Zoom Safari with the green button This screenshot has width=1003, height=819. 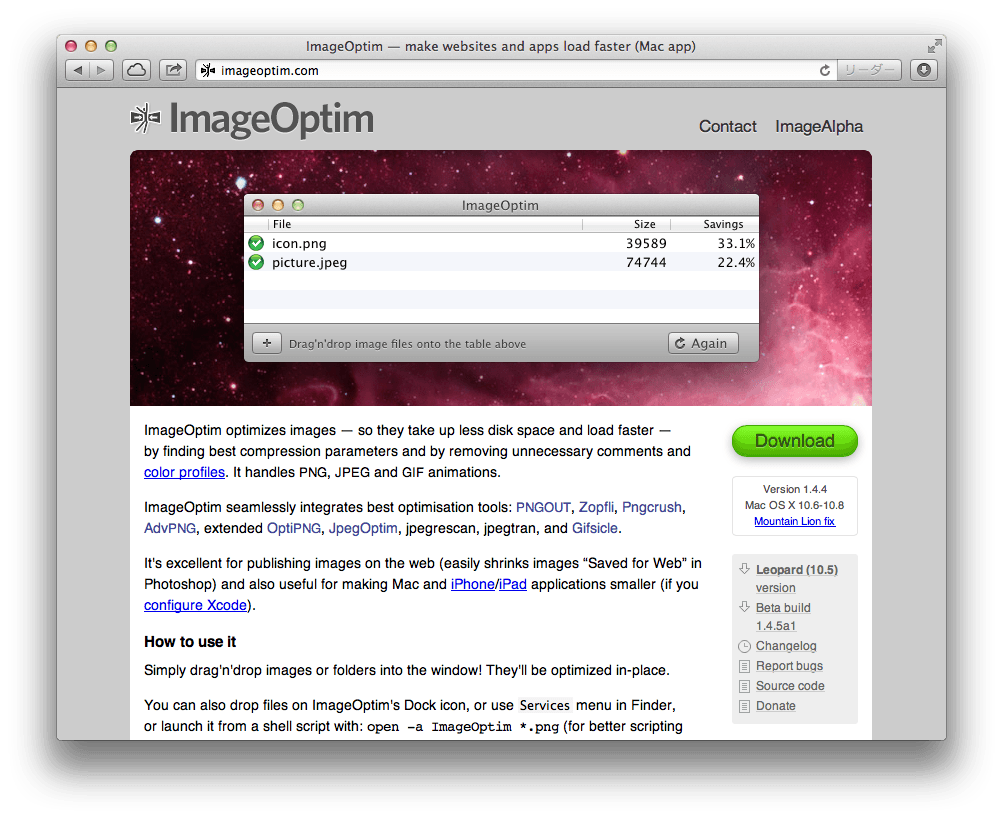pyautogui.click(x=111, y=46)
